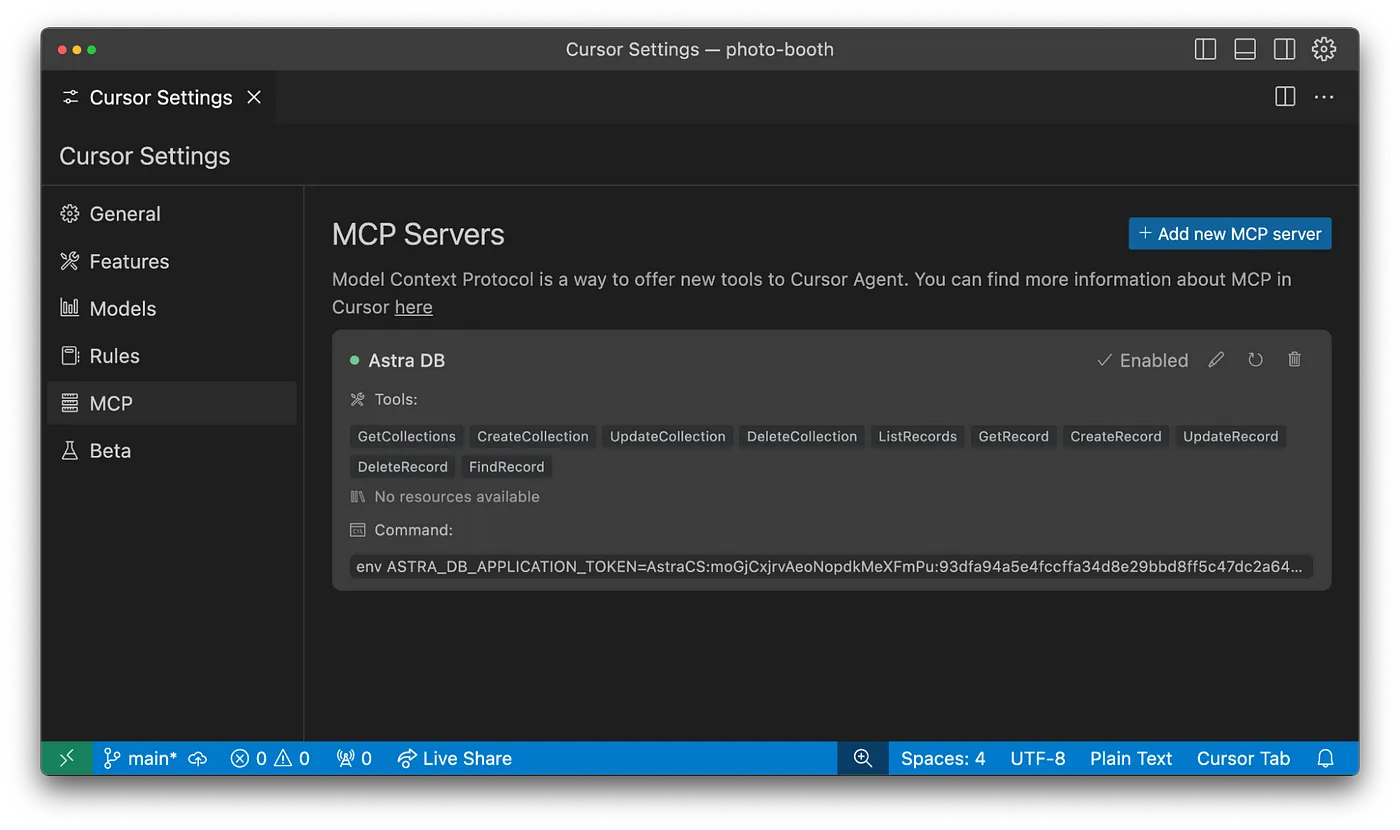
Task: Click the main branch indicator
Action: [x=140, y=759]
